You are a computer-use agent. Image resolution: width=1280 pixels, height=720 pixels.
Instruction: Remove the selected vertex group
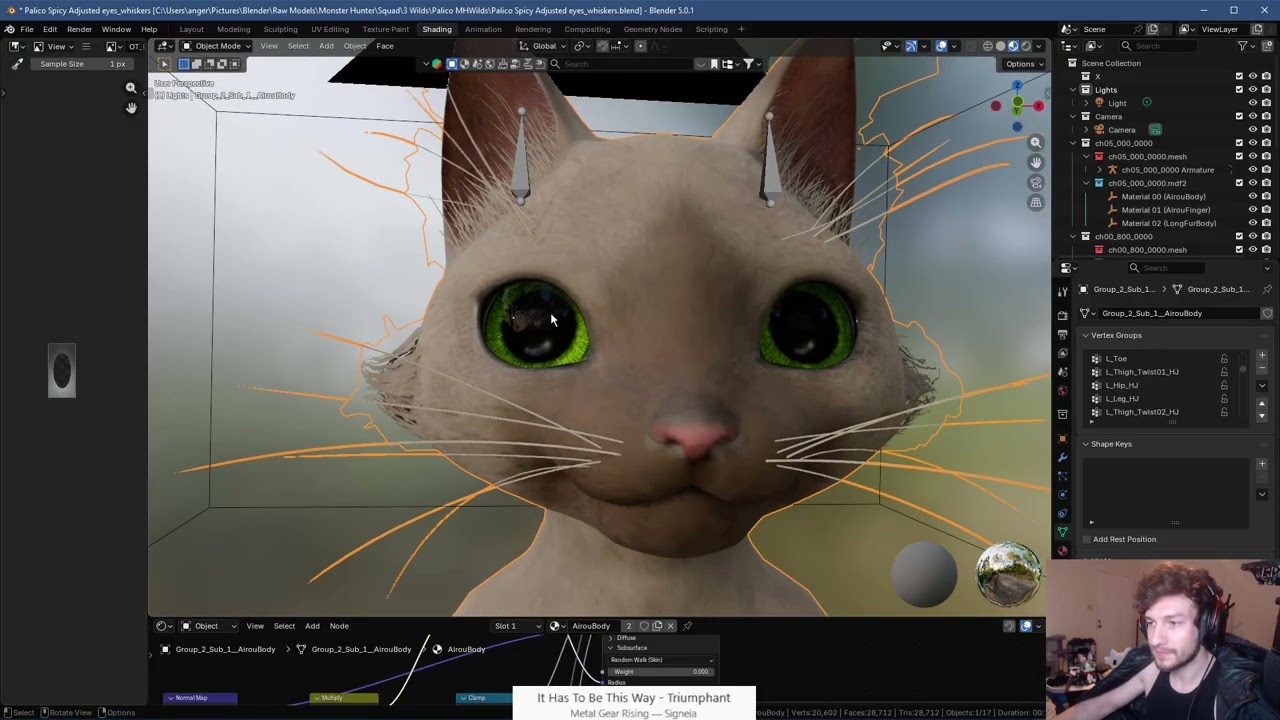[x=1262, y=368]
